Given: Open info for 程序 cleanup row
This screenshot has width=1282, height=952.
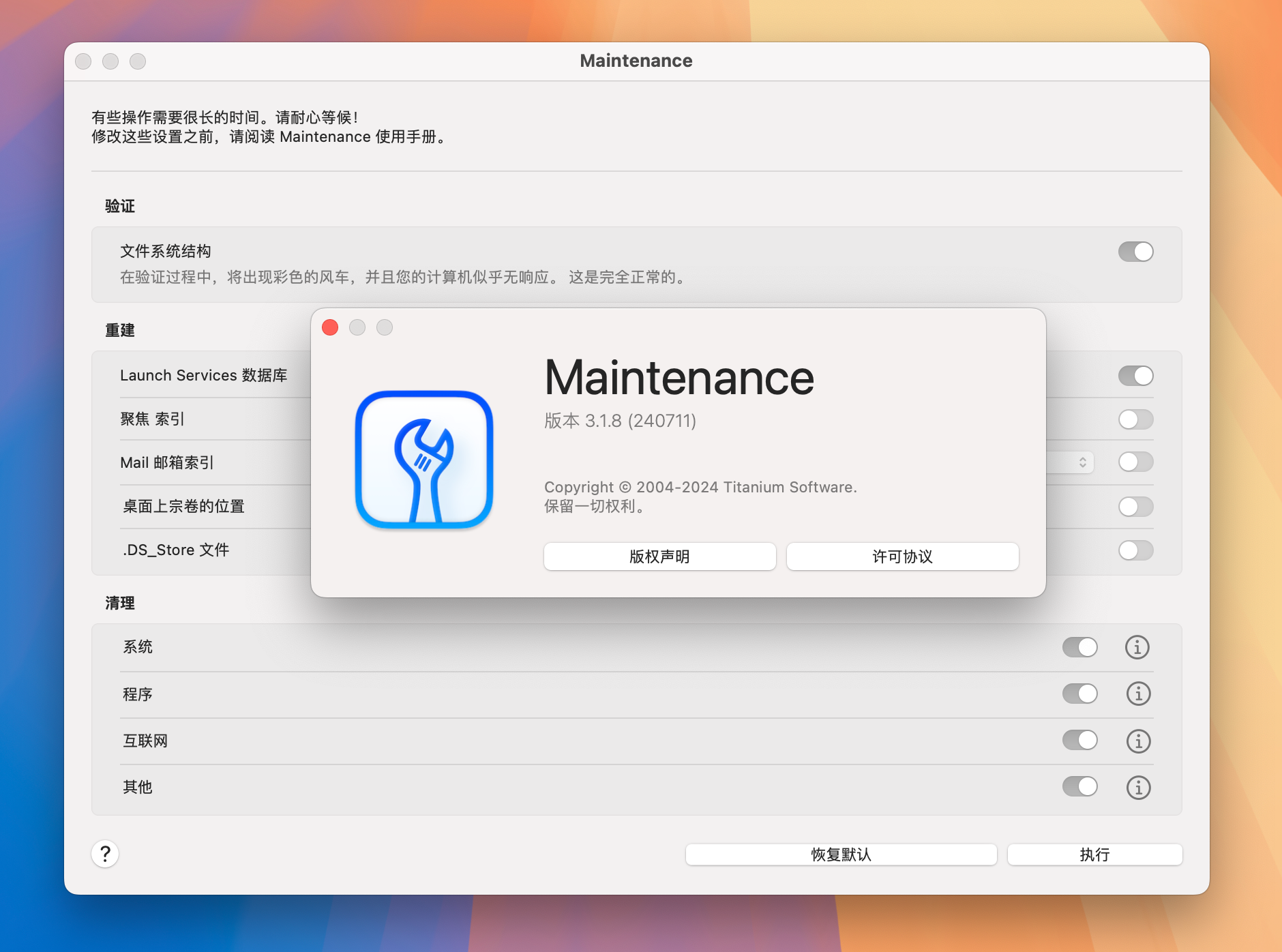Looking at the screenshot, I should point(1138,694).
